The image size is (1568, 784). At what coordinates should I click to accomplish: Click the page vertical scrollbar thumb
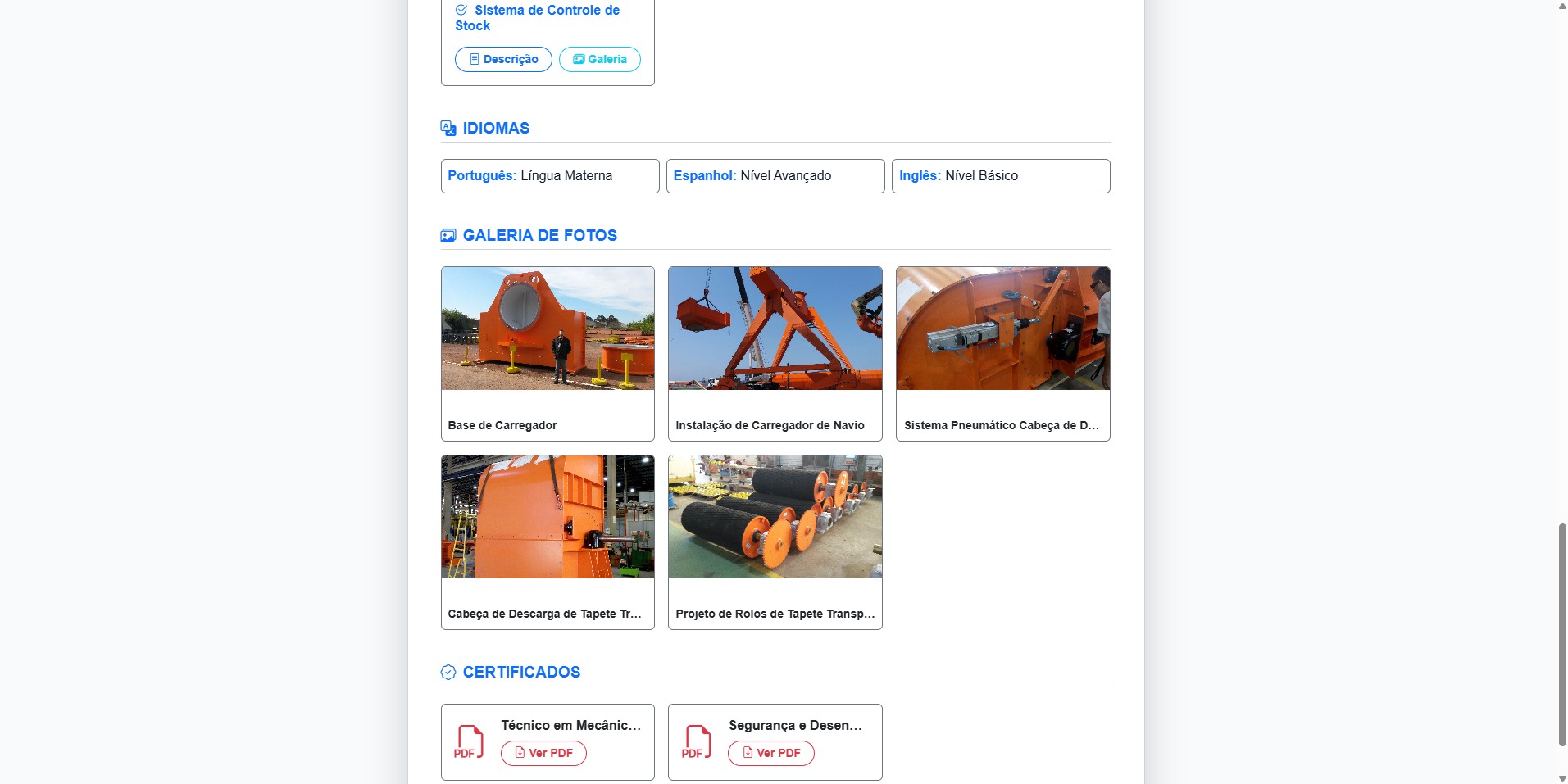click(1561, 635)
